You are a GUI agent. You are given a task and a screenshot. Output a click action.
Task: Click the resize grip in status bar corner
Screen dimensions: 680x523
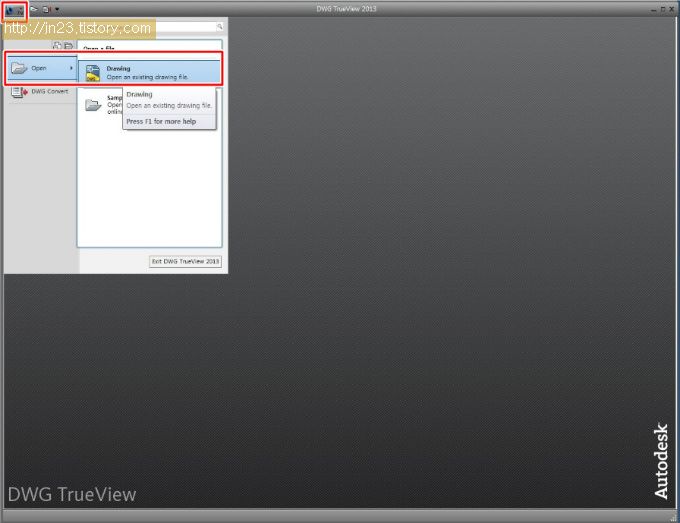coord(673,516)
